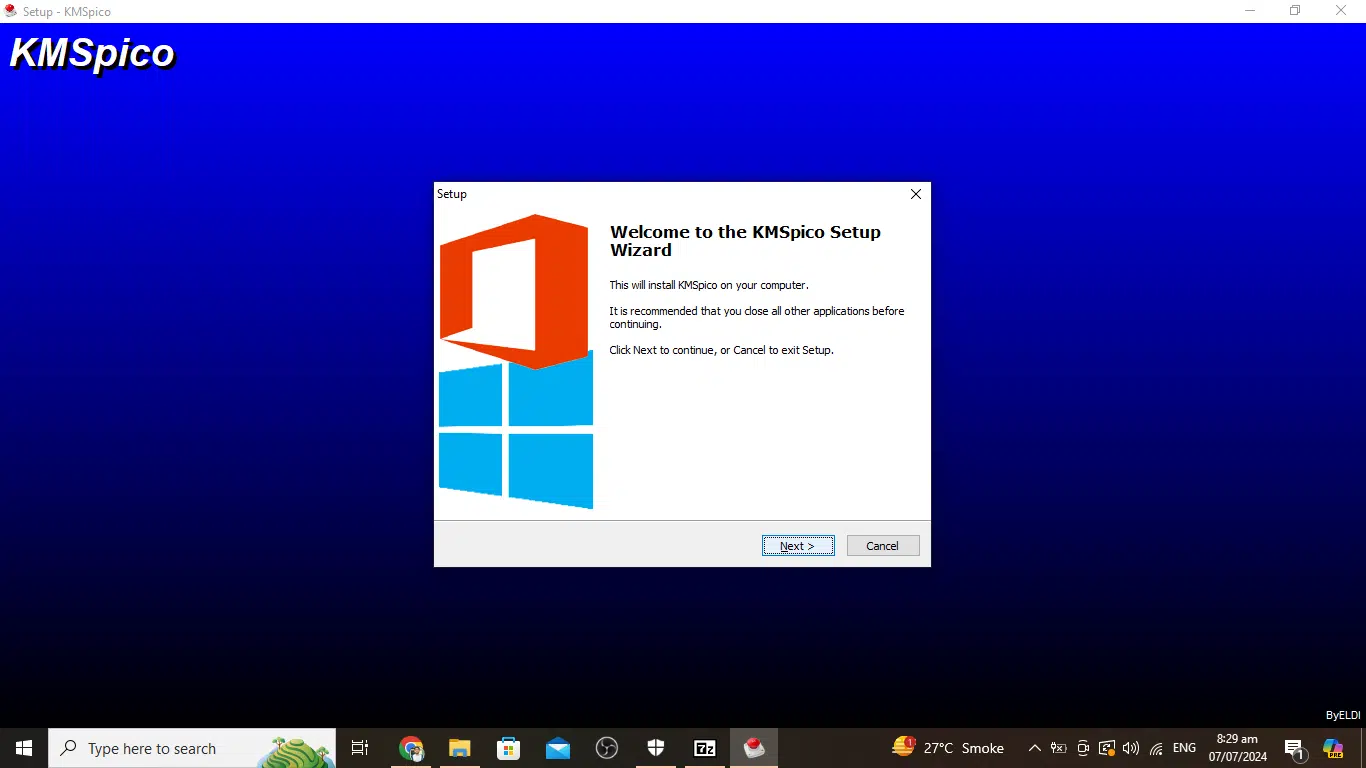Open Task View from the taskbar
This screenshot has width=1366, height=768.
[x=360, y=748]
